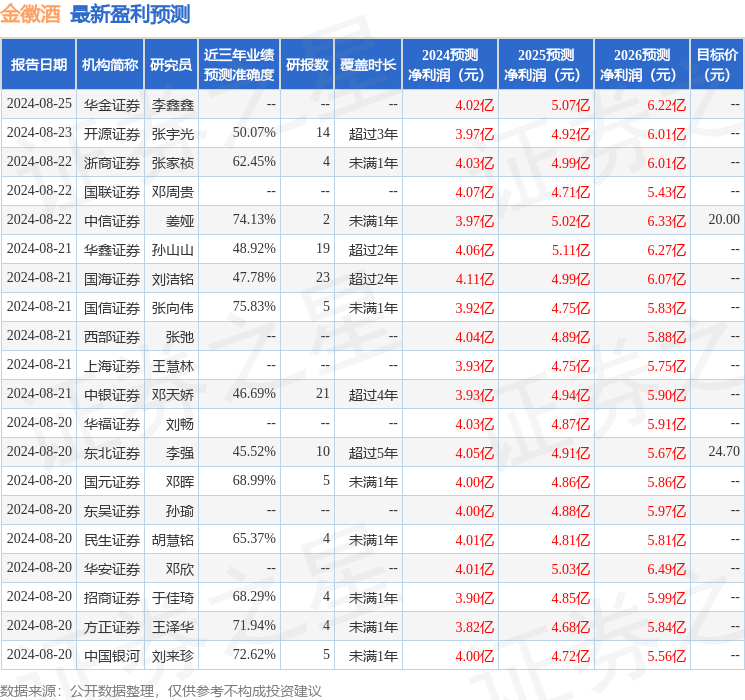Click 华福证券 institution cell

coord(112,424)
